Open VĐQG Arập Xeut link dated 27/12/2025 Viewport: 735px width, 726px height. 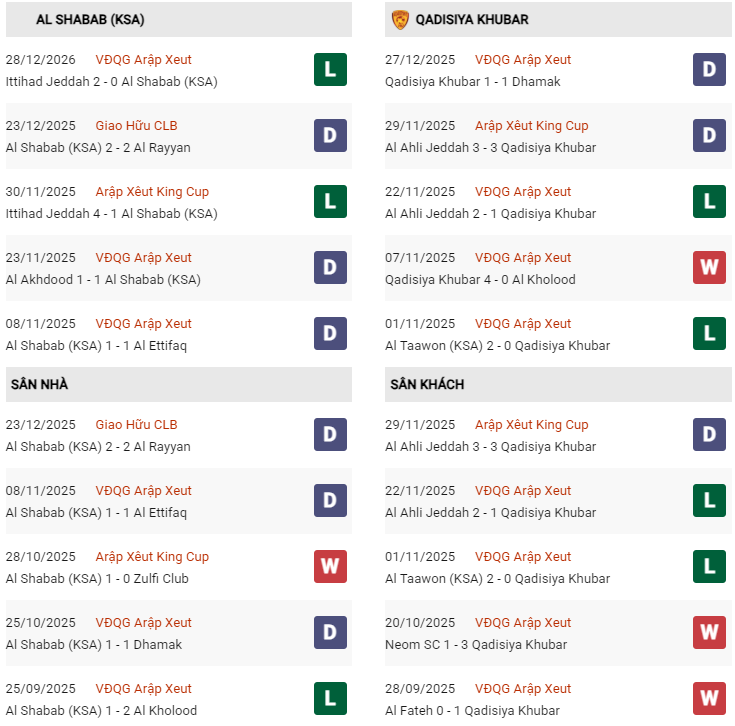click(523, 60)
